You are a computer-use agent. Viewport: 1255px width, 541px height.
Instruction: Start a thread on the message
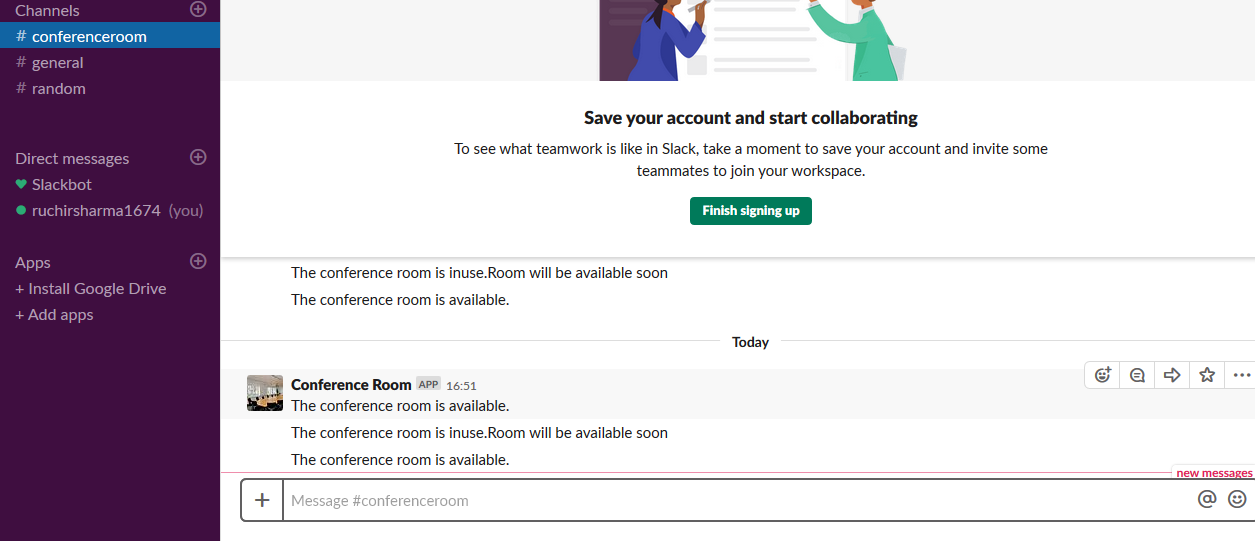point(1138,375)
